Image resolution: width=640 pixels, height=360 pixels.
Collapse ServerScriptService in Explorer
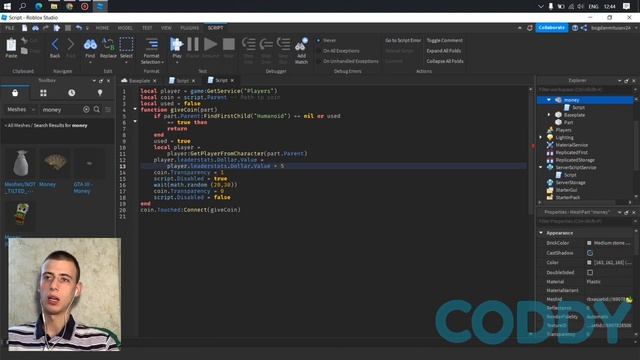(541, 167)
